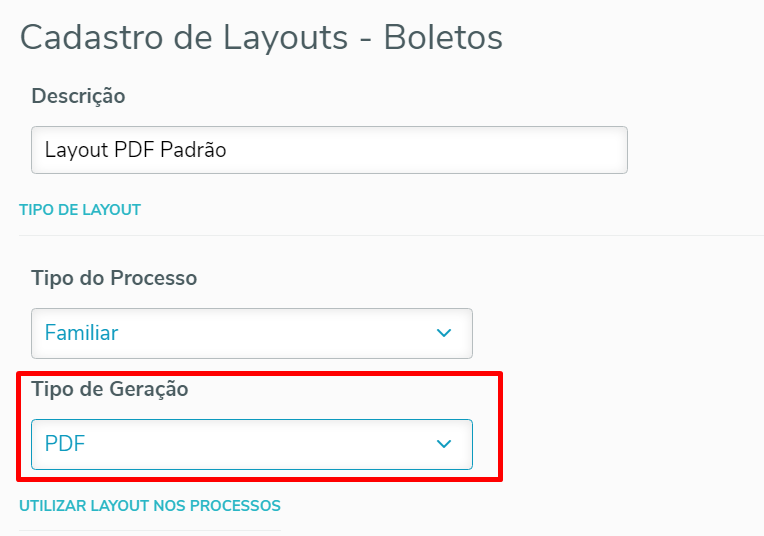The height and width of the screenshot is (536, 764).
Task: Expand the Tipo de Geração combo box
Action: 250,444
